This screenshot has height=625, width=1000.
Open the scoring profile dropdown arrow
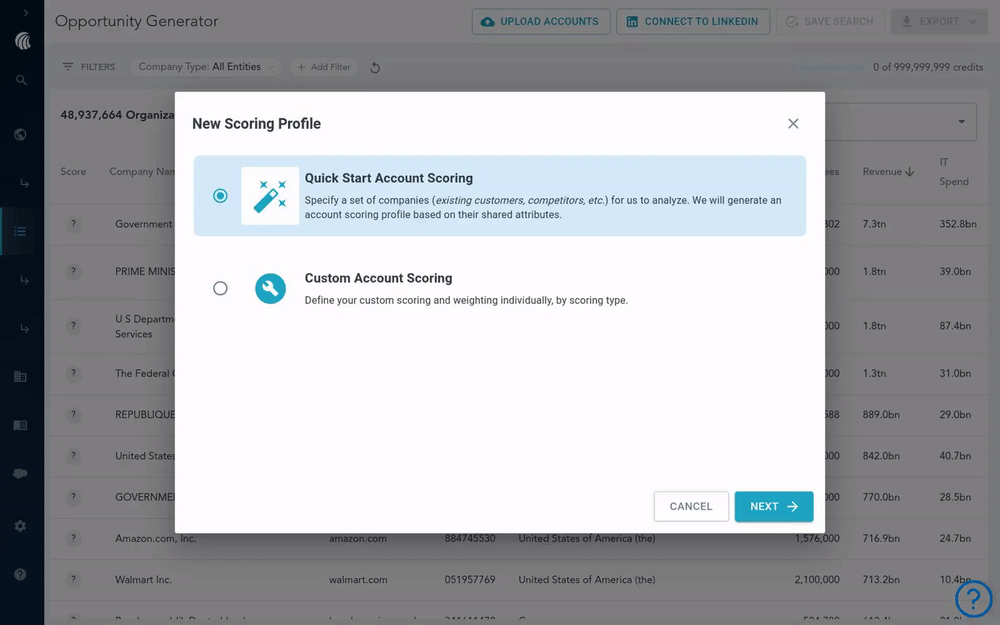961,122
